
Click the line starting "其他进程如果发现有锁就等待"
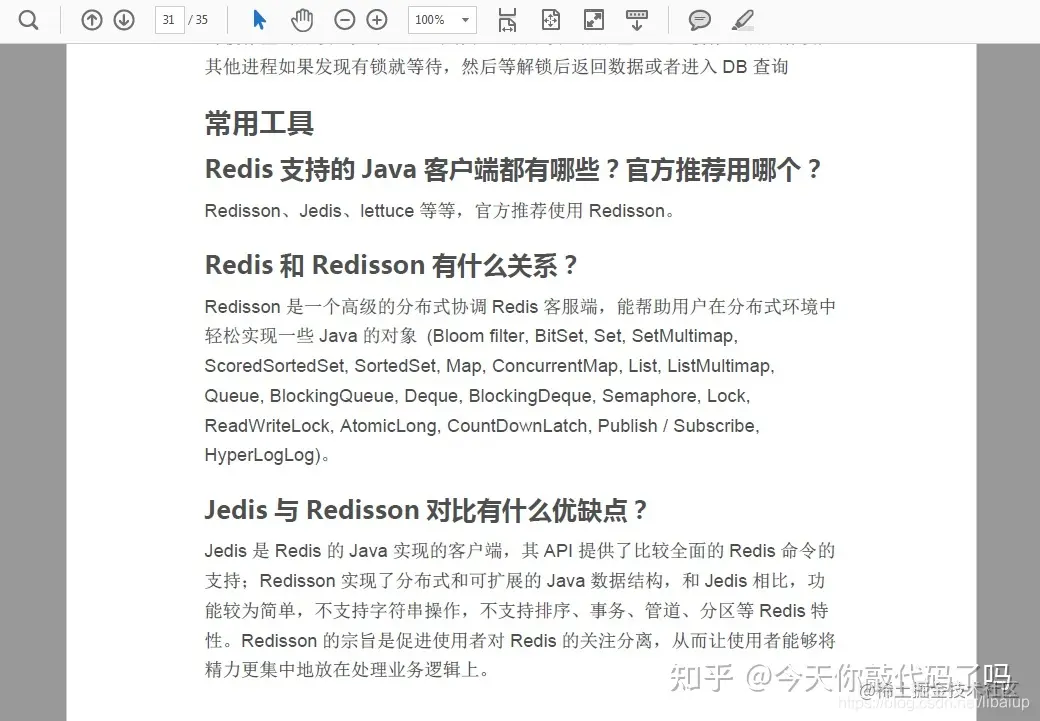tap(496, 66)
